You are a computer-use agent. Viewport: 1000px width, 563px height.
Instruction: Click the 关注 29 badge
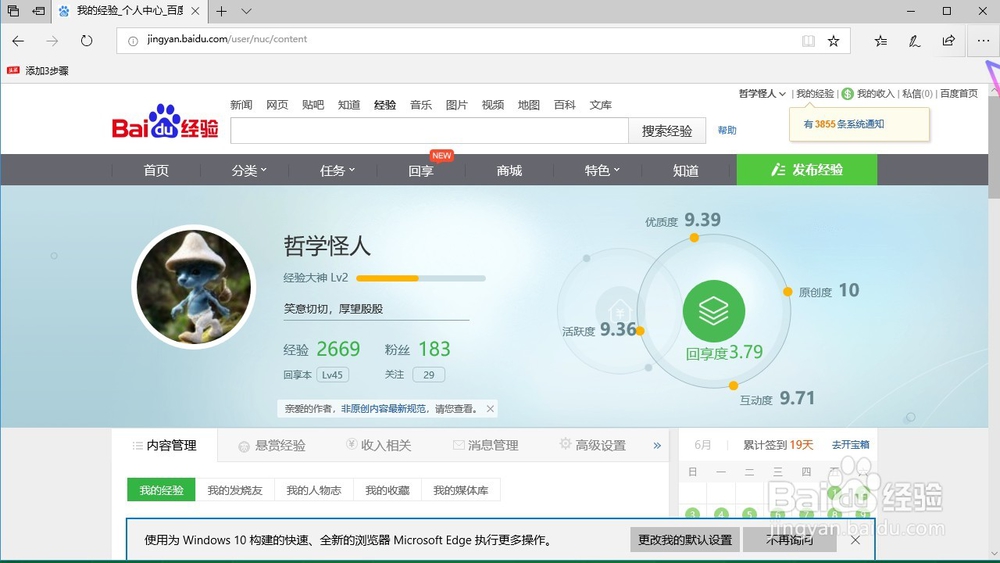coord(429,375)
